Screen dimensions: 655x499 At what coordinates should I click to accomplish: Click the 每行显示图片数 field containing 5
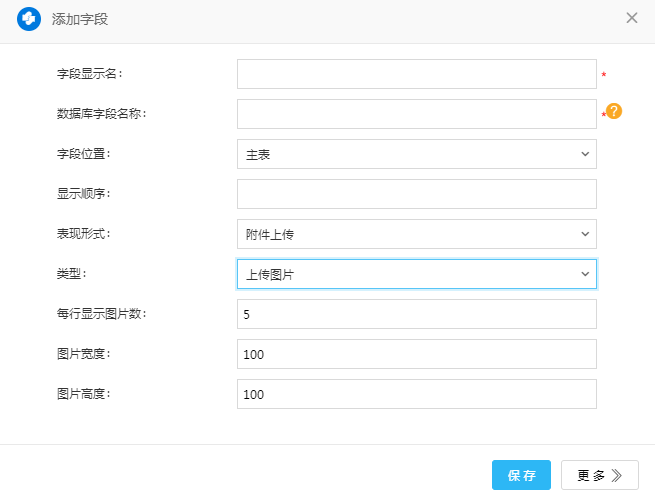point(416,314)
